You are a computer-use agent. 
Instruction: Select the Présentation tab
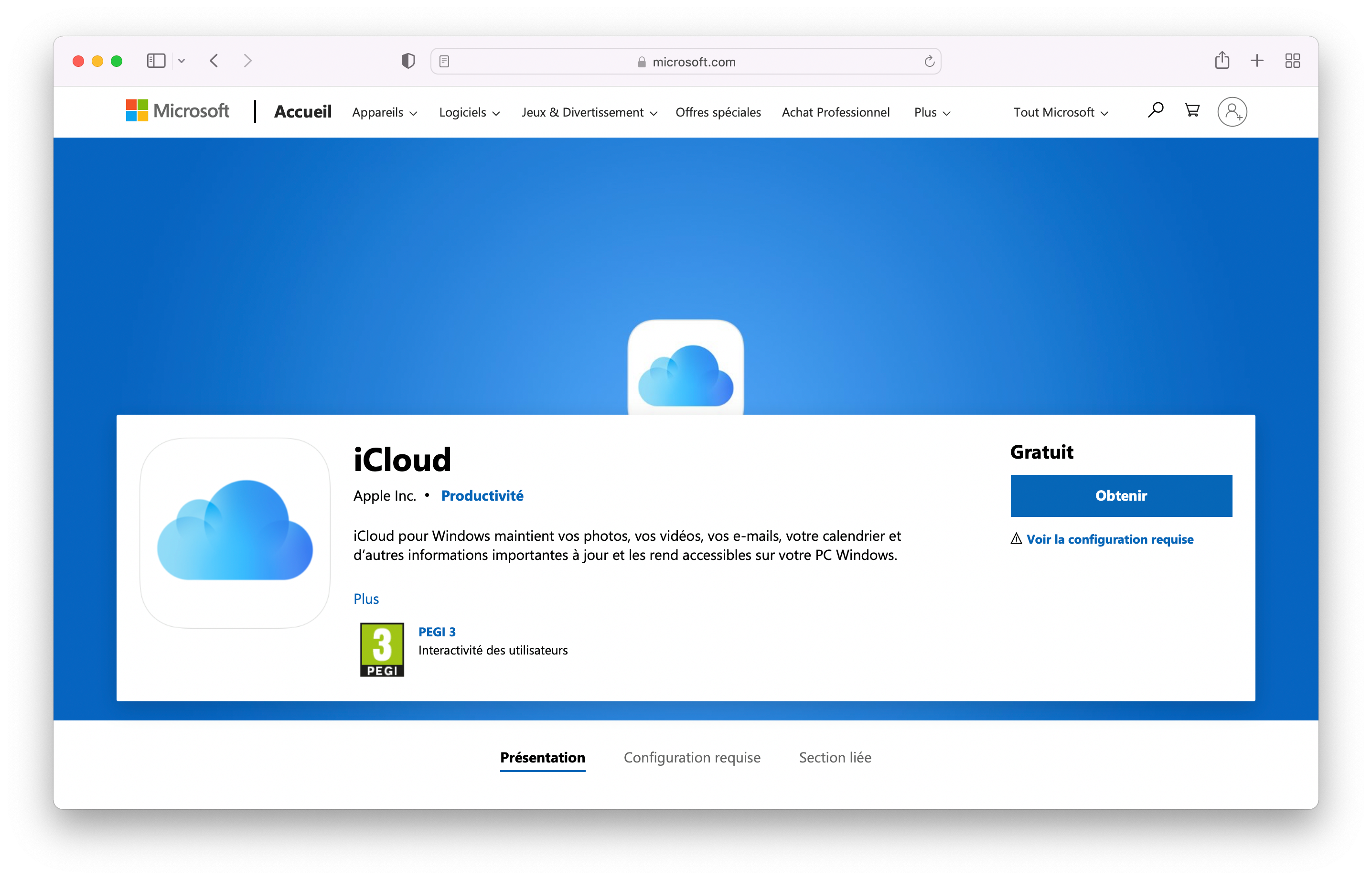point(542,757)
